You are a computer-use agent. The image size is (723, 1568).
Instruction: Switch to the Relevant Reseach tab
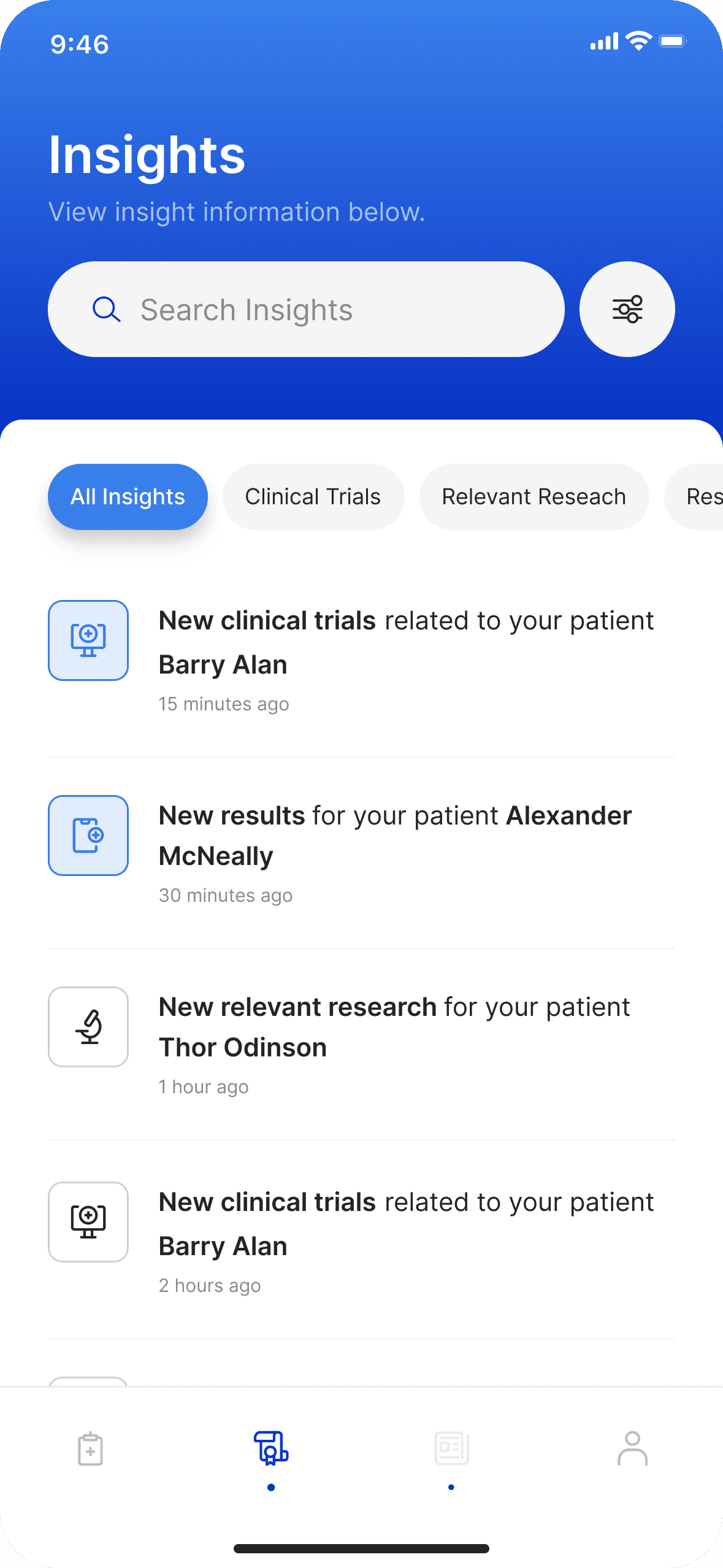point(534,497)
